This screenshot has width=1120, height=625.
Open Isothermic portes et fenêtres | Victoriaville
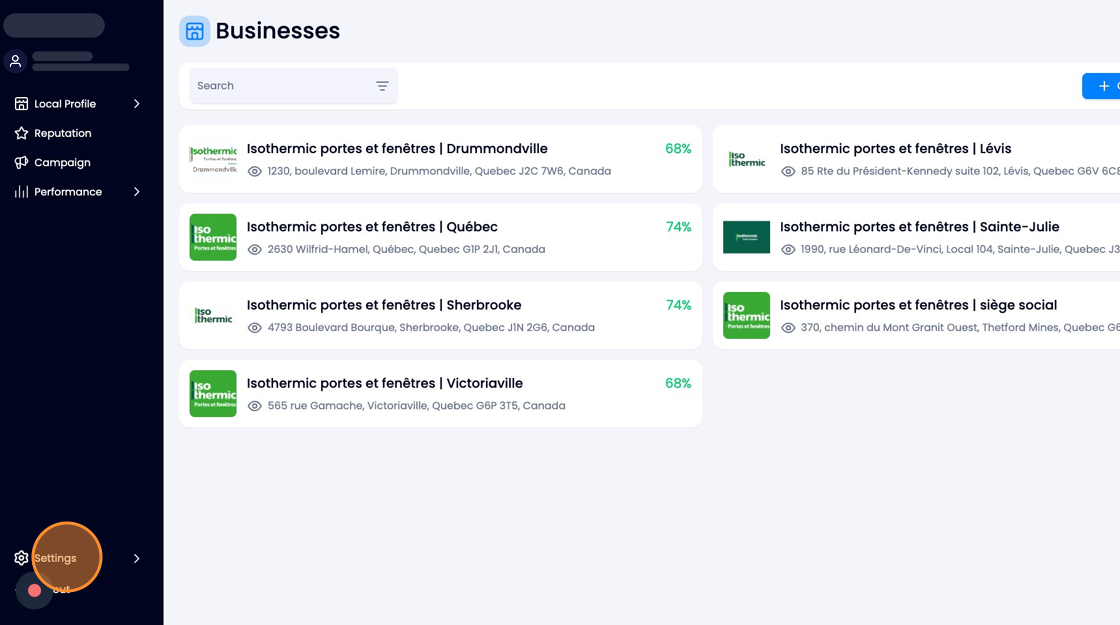[385, 383]
